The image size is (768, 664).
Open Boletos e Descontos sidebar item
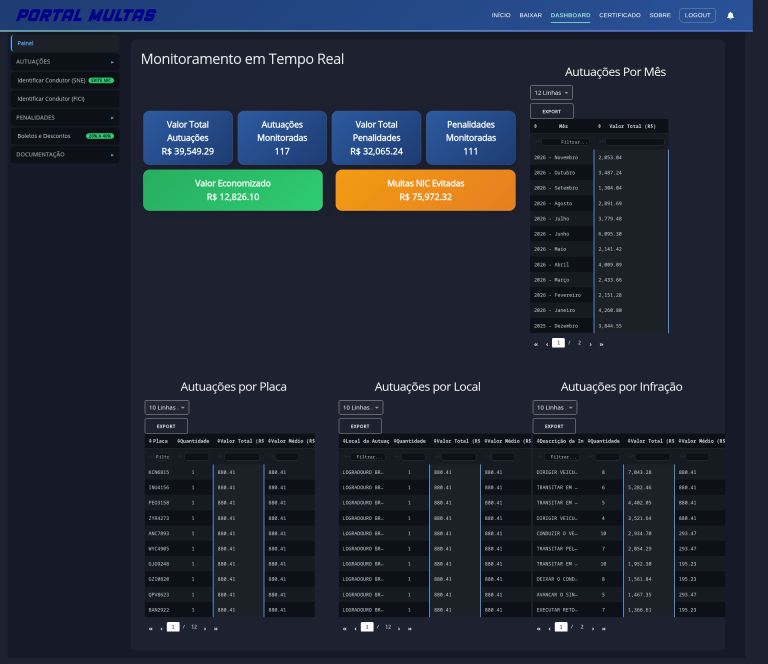coord(65,136)
